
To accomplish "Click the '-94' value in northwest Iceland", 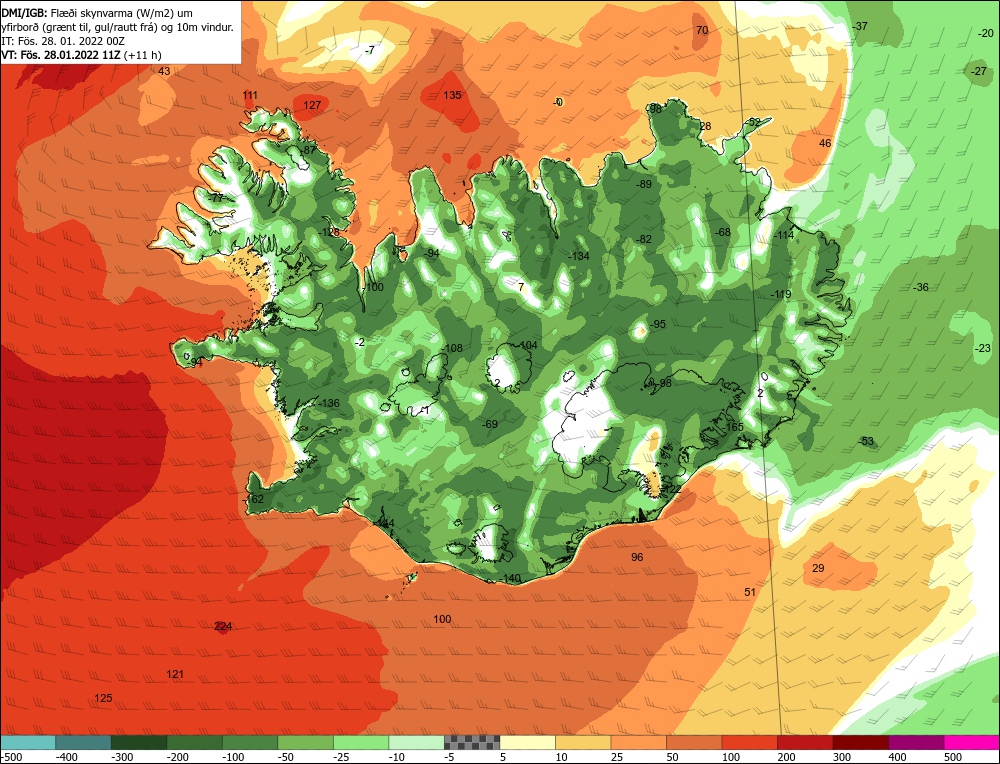I will point(432,254).
